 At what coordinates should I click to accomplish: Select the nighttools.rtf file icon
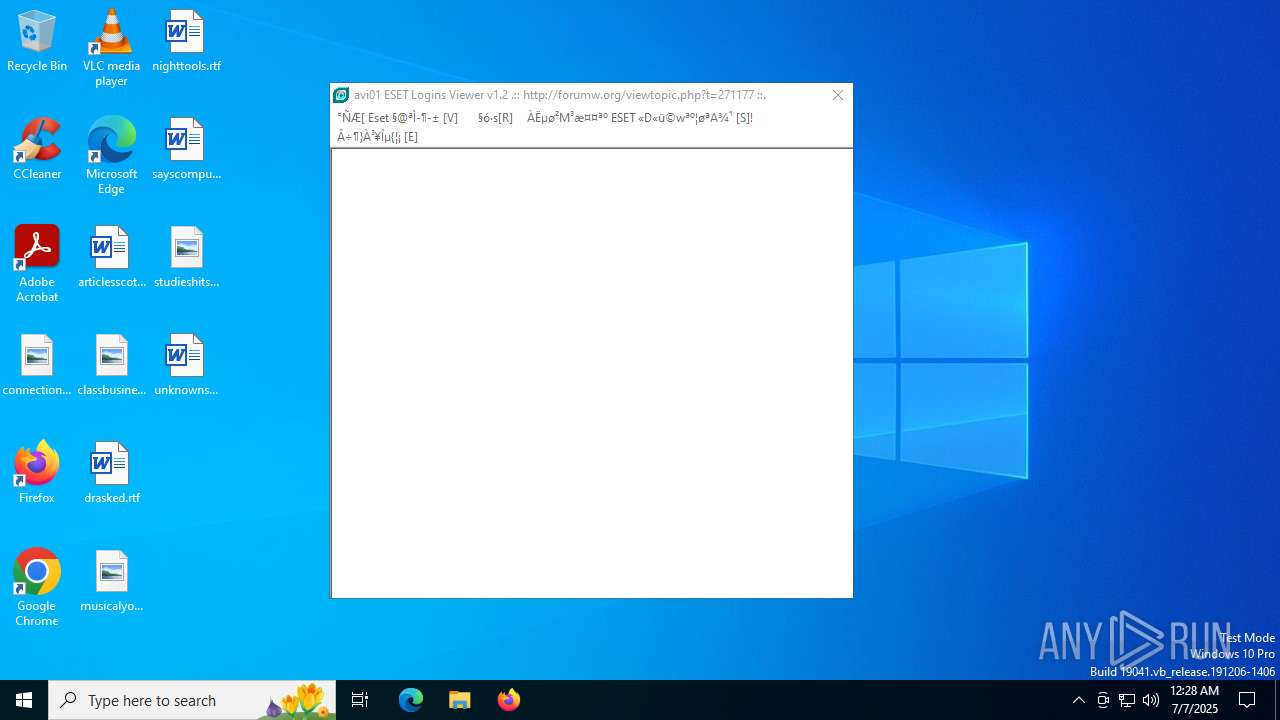pyautogui.click(x=186, y=42)
